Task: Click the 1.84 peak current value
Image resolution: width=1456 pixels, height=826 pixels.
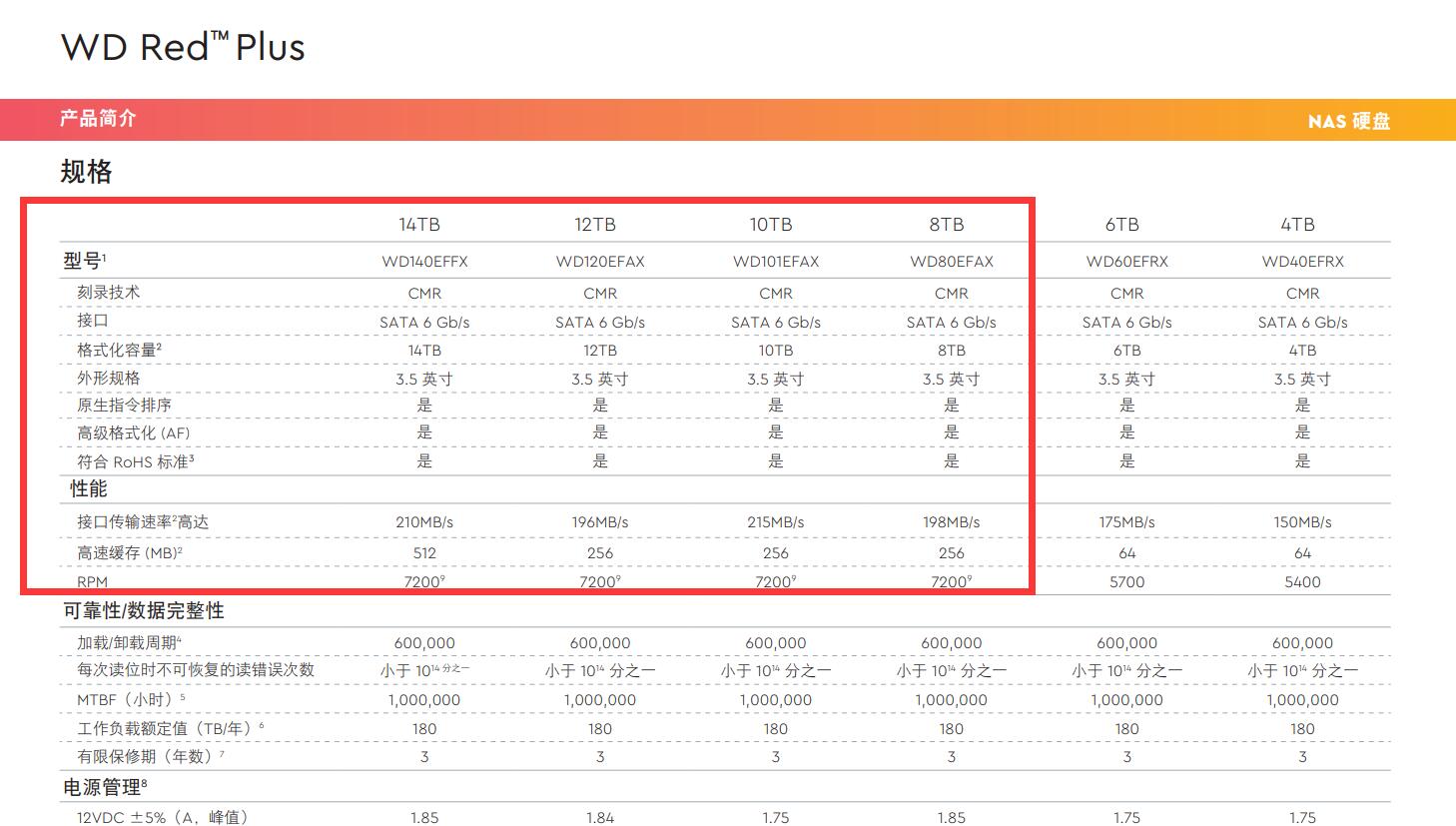Action: pos(600,818)
